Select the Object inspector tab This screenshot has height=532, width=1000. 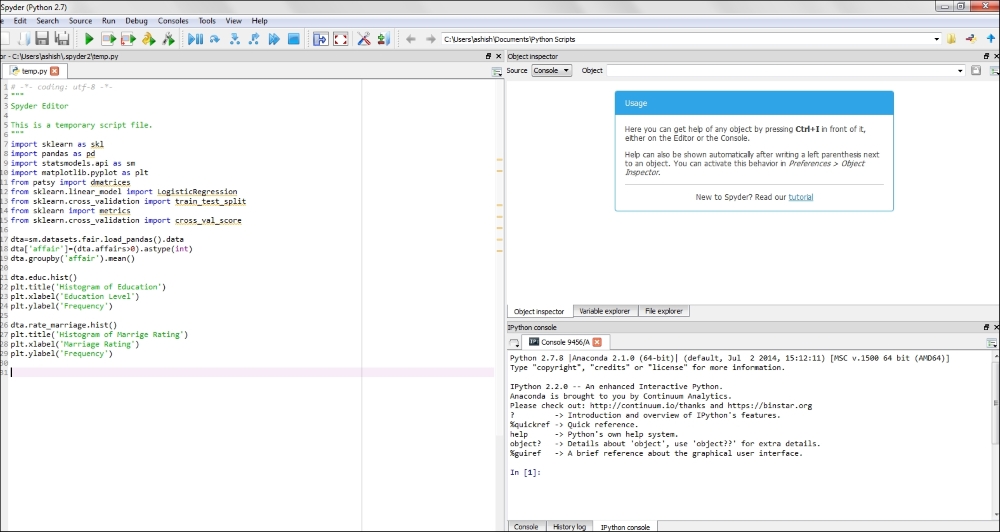point(540,311)
